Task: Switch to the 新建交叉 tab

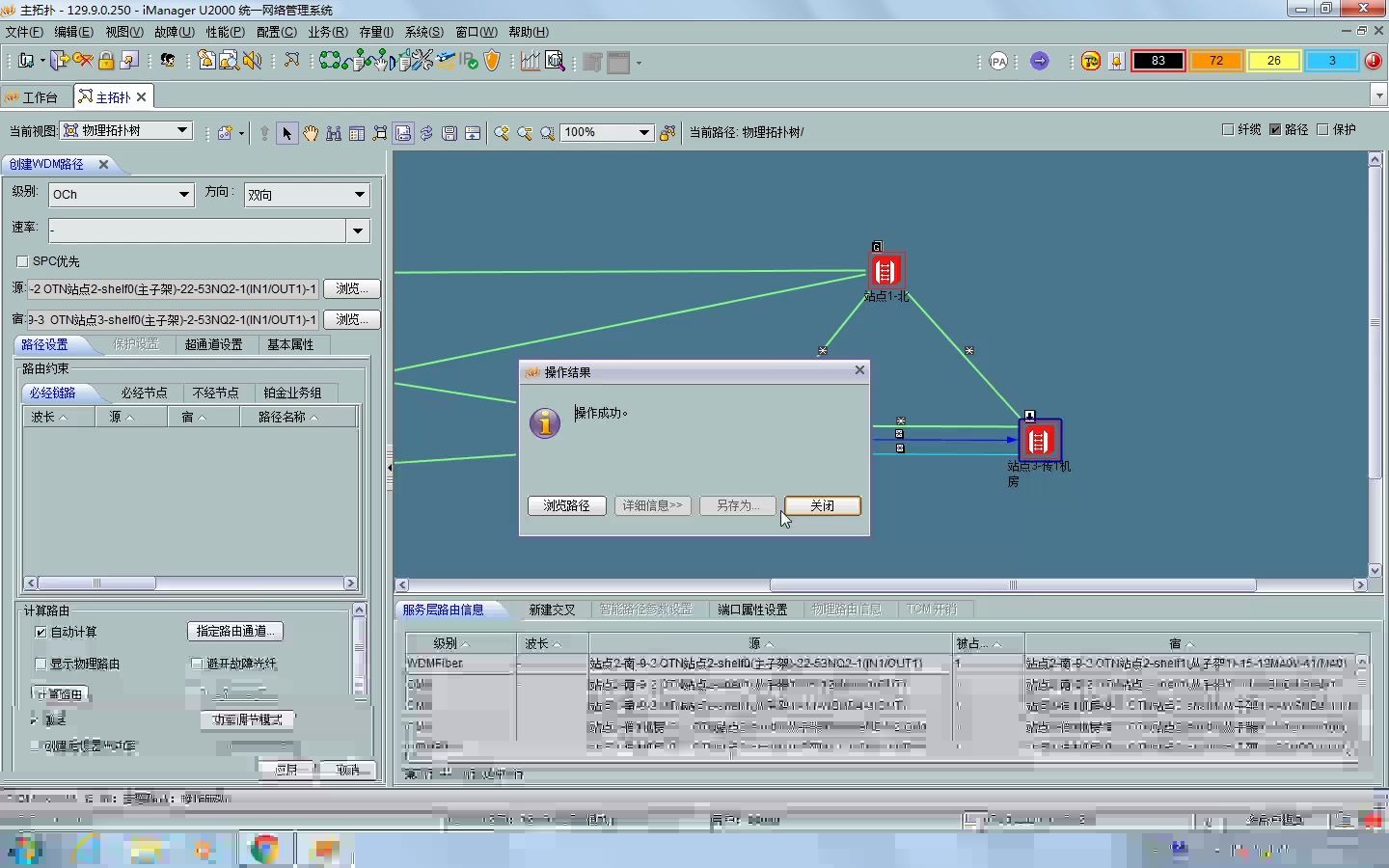Action: click(552, 610)
